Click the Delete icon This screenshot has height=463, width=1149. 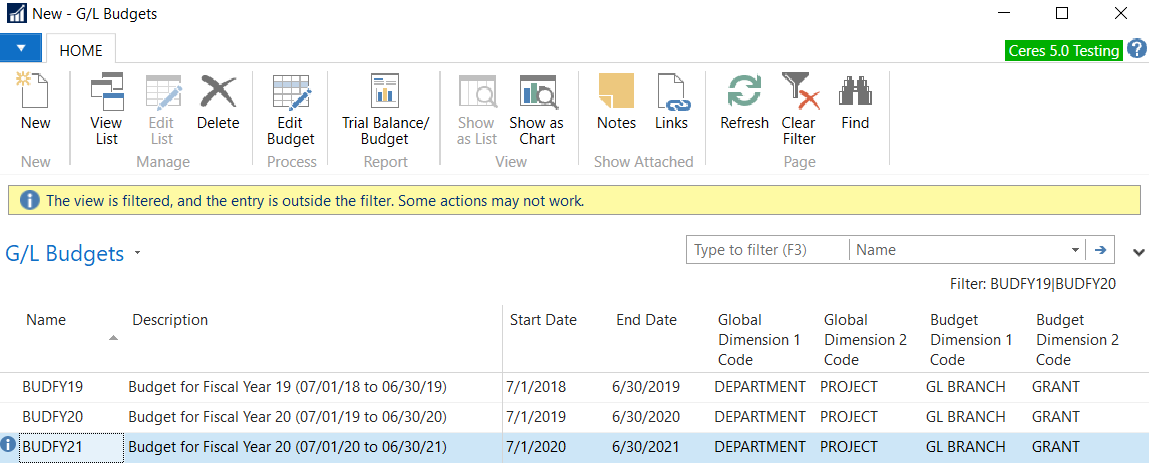217,104
